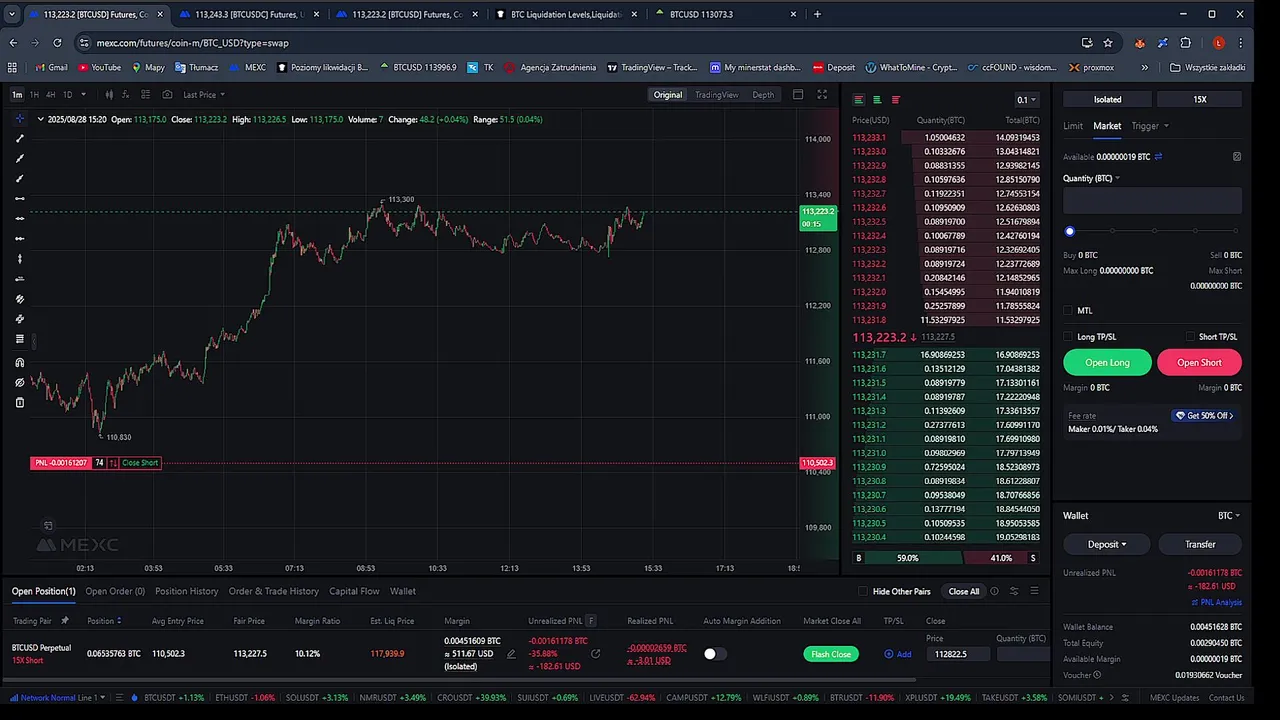Open the chart layout settings icon

point(146,94)
